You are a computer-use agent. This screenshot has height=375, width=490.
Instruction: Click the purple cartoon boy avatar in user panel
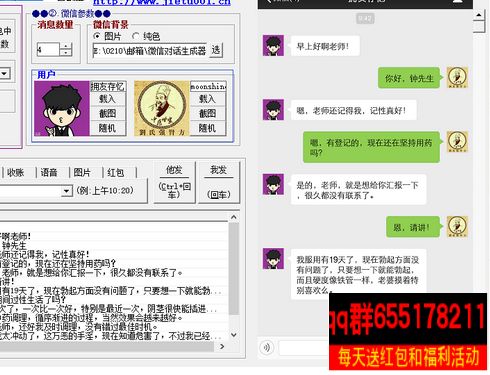(x=62, y=108)
